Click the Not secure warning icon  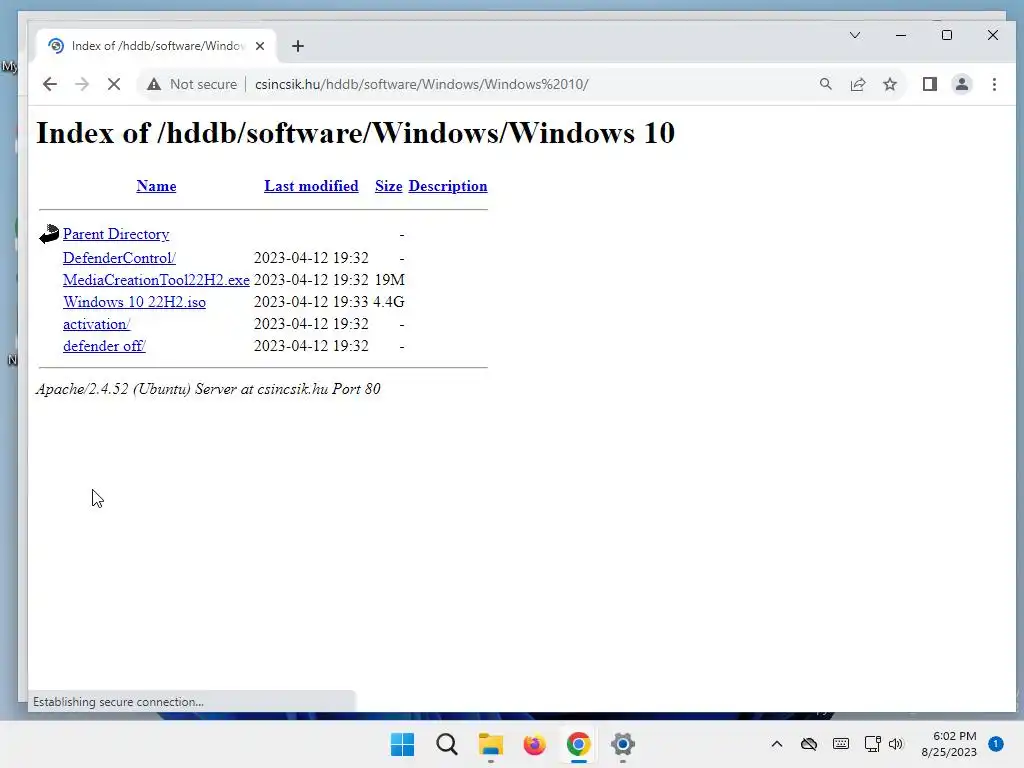point(153,84)
